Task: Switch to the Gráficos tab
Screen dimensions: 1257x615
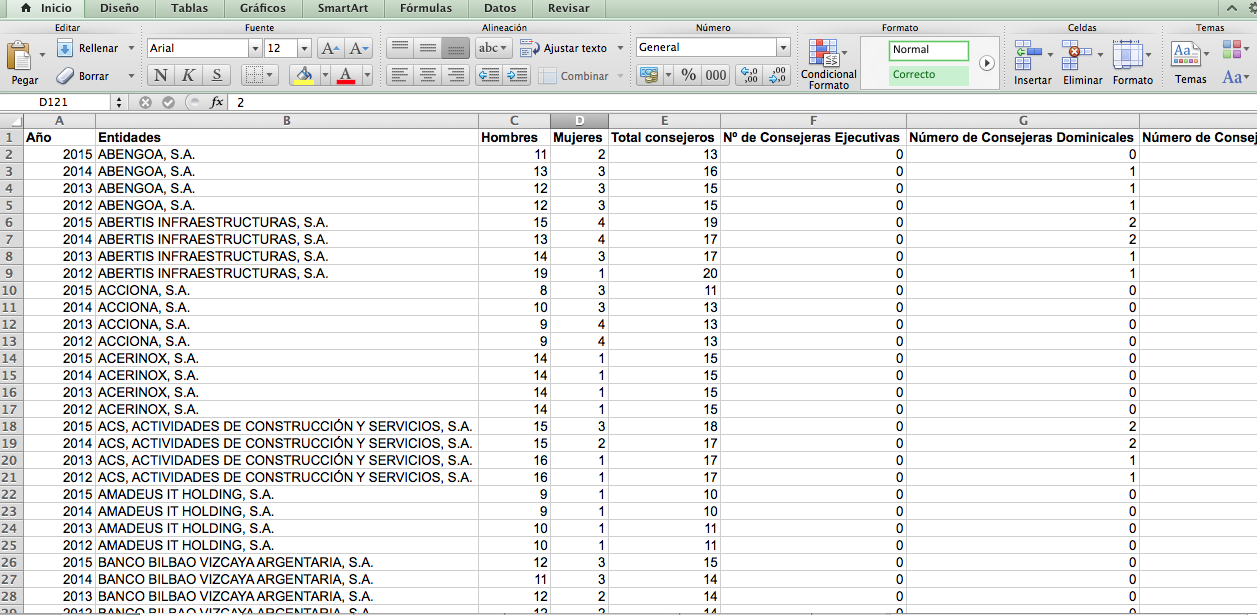Action: [263, 8]
